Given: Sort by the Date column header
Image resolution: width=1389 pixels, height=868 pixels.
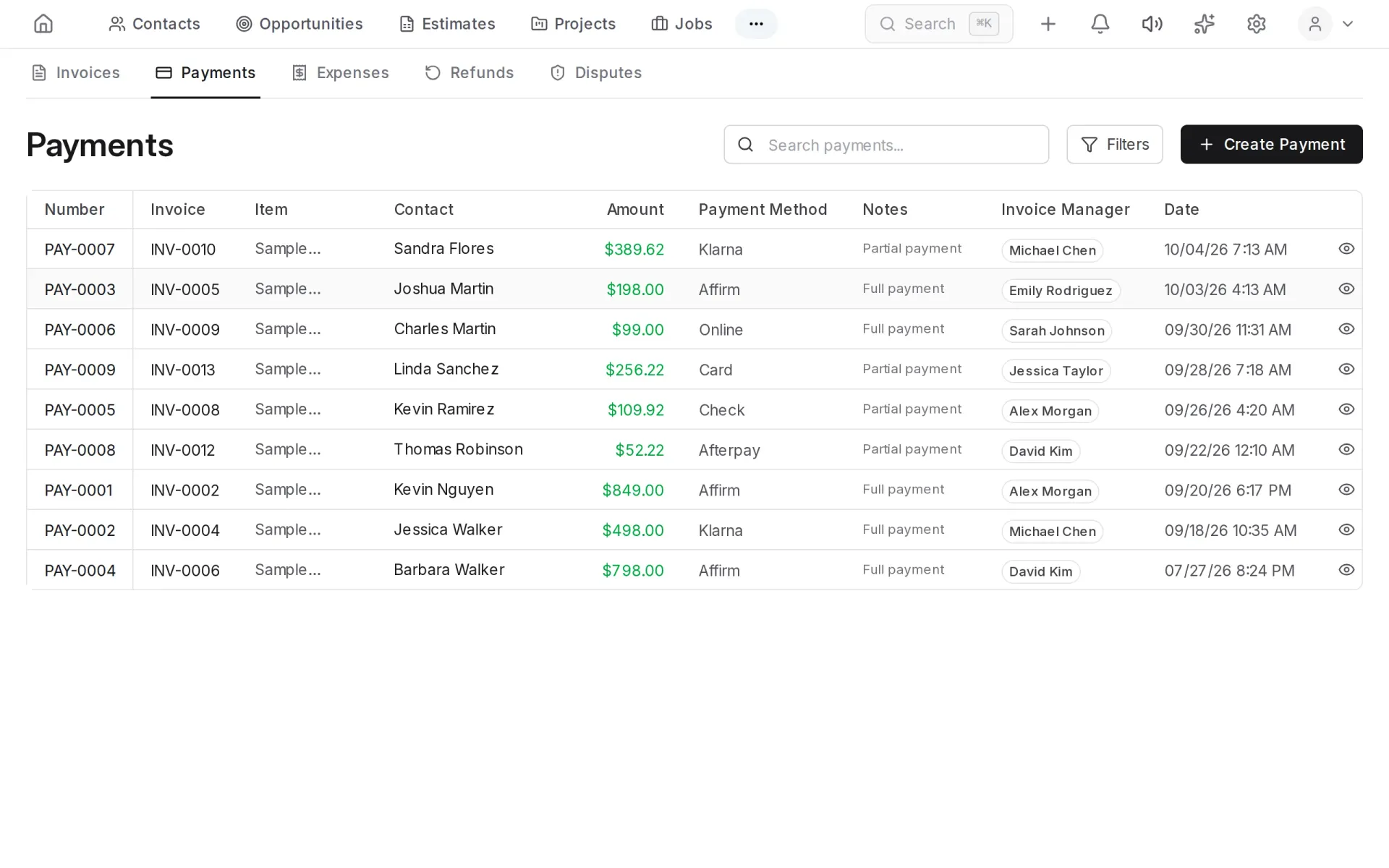Looking at the screenshot, I should click(x=1181, y=210).
